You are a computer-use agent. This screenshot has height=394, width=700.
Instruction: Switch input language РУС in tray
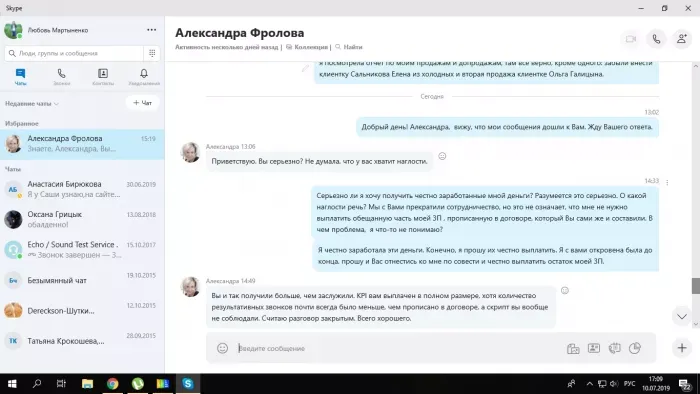tap(629, 384)
